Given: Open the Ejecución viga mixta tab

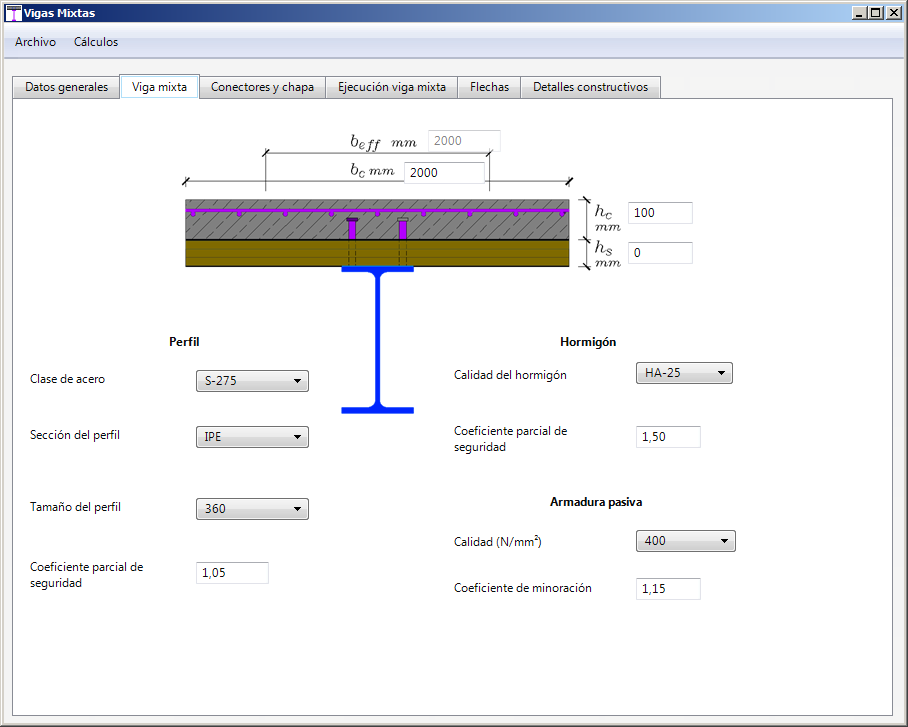Looking at the screenshot, I should point(392,87).
